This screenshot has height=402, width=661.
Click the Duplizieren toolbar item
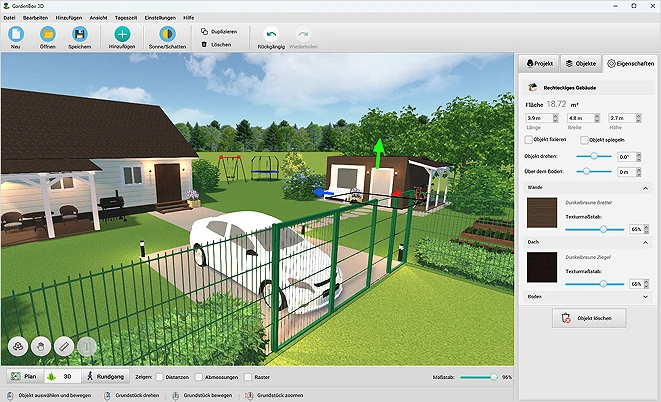pos(219,32)
